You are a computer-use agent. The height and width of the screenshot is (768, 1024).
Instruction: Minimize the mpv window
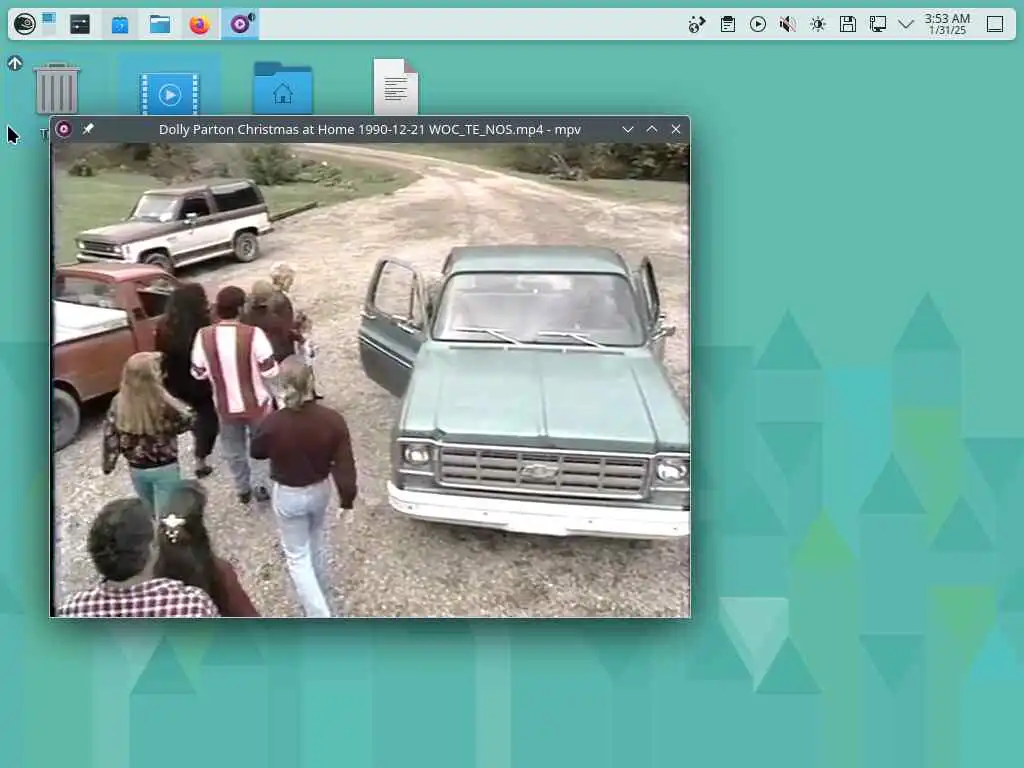[628, 129]
